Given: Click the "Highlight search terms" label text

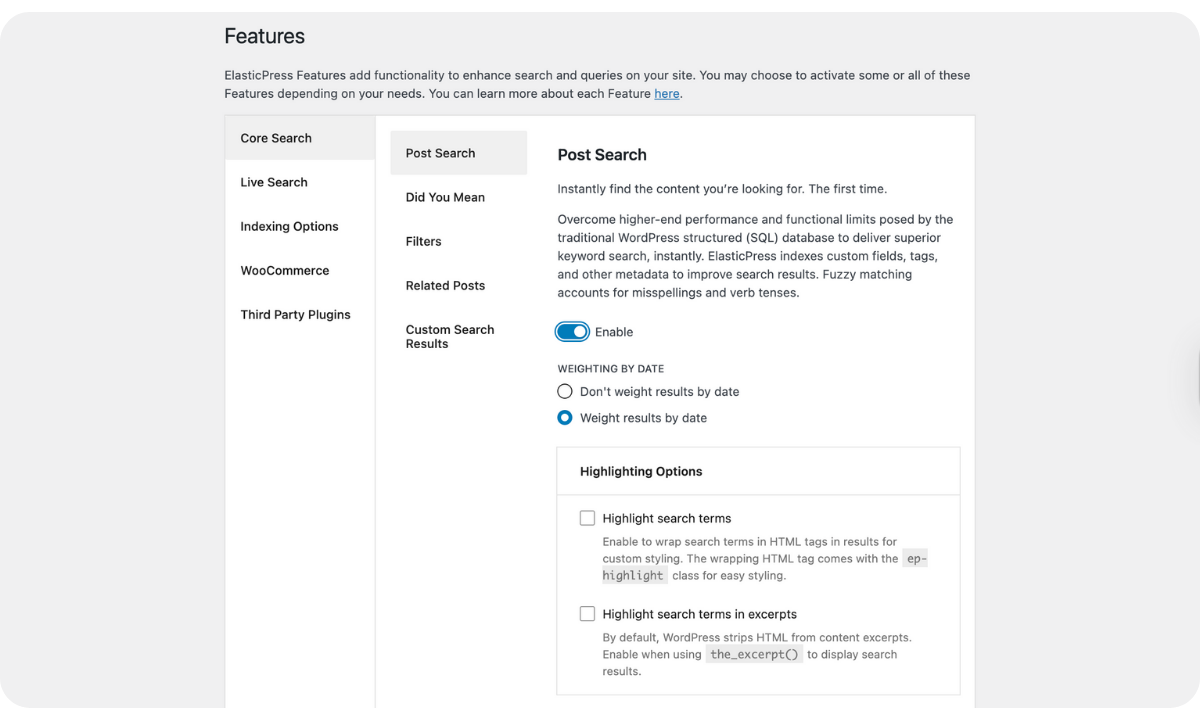Looking at the screenshot, I should 667,518.
